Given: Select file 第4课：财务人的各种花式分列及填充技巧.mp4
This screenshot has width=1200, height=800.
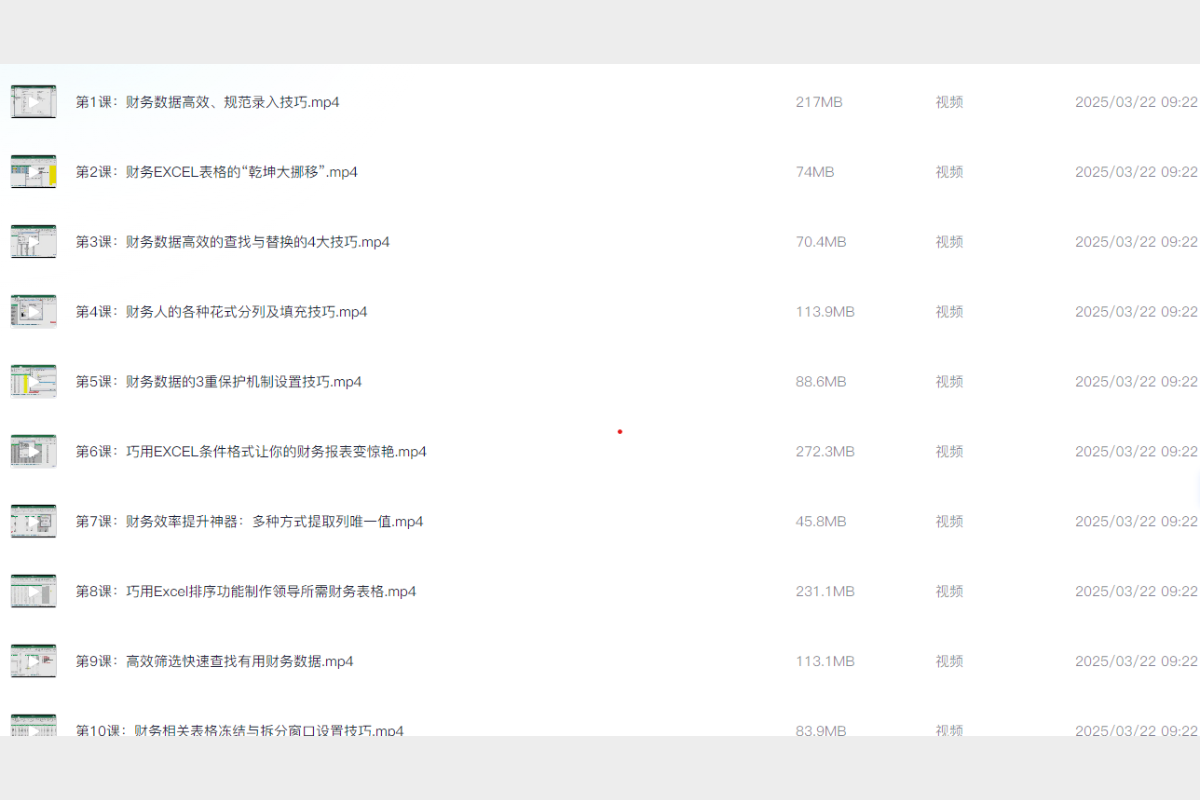Looking at the screenshot, I should [x=222, y=312].
